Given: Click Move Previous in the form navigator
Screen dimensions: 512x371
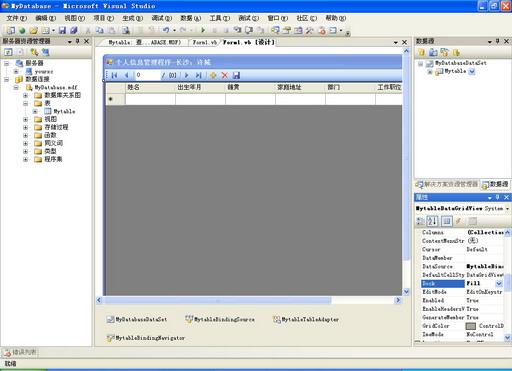Looking at the screenshot, I should [x=126, y=75].
